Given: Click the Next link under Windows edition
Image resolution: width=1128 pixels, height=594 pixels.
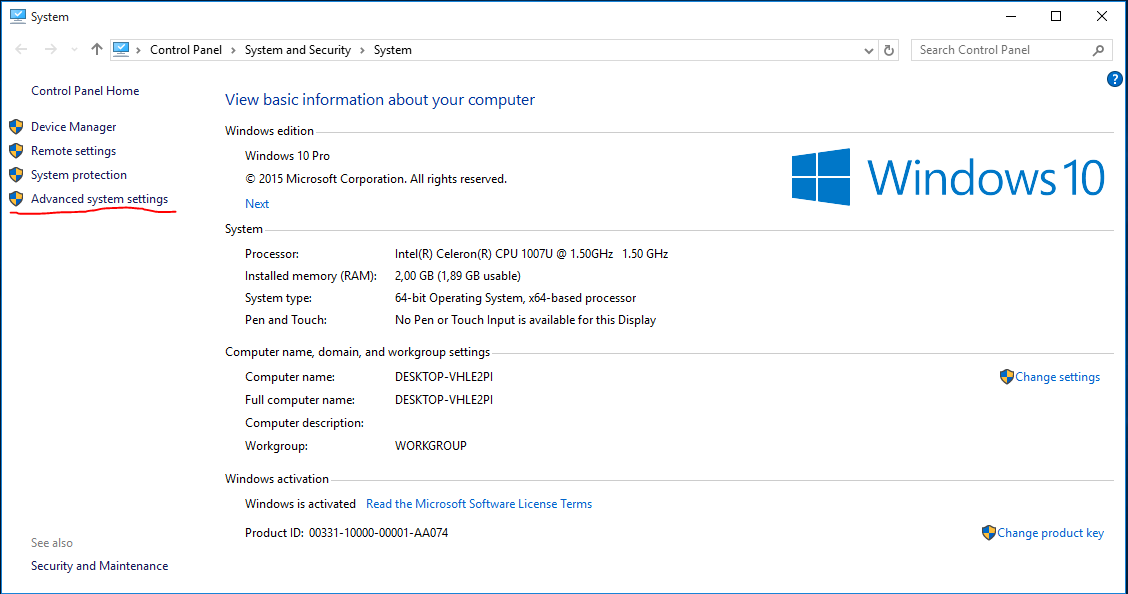Looking at the screenshot, I should [257, 203].
